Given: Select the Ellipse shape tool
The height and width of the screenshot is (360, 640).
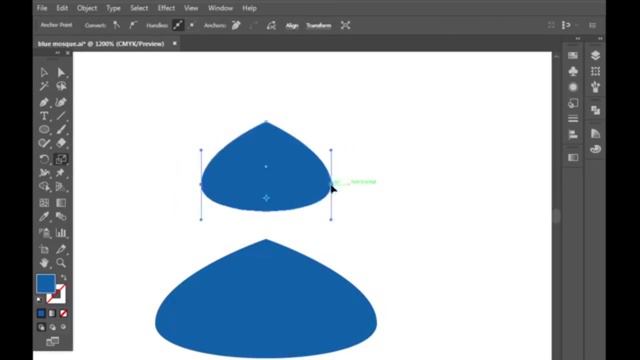Looking at the screenshot, I should tap(44, 130).
